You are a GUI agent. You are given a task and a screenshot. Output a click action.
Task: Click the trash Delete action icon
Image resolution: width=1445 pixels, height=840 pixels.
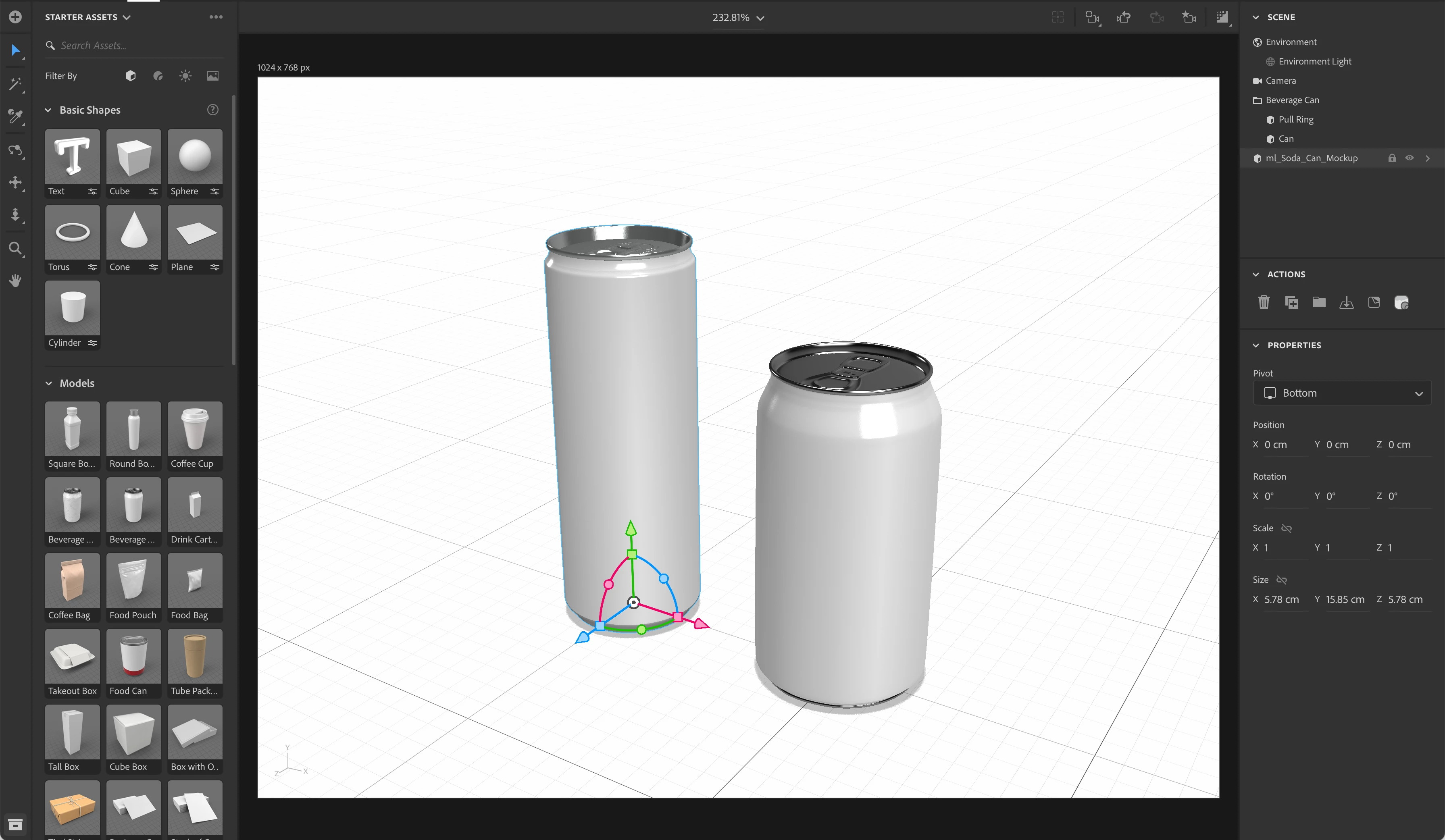(1264, 302)
